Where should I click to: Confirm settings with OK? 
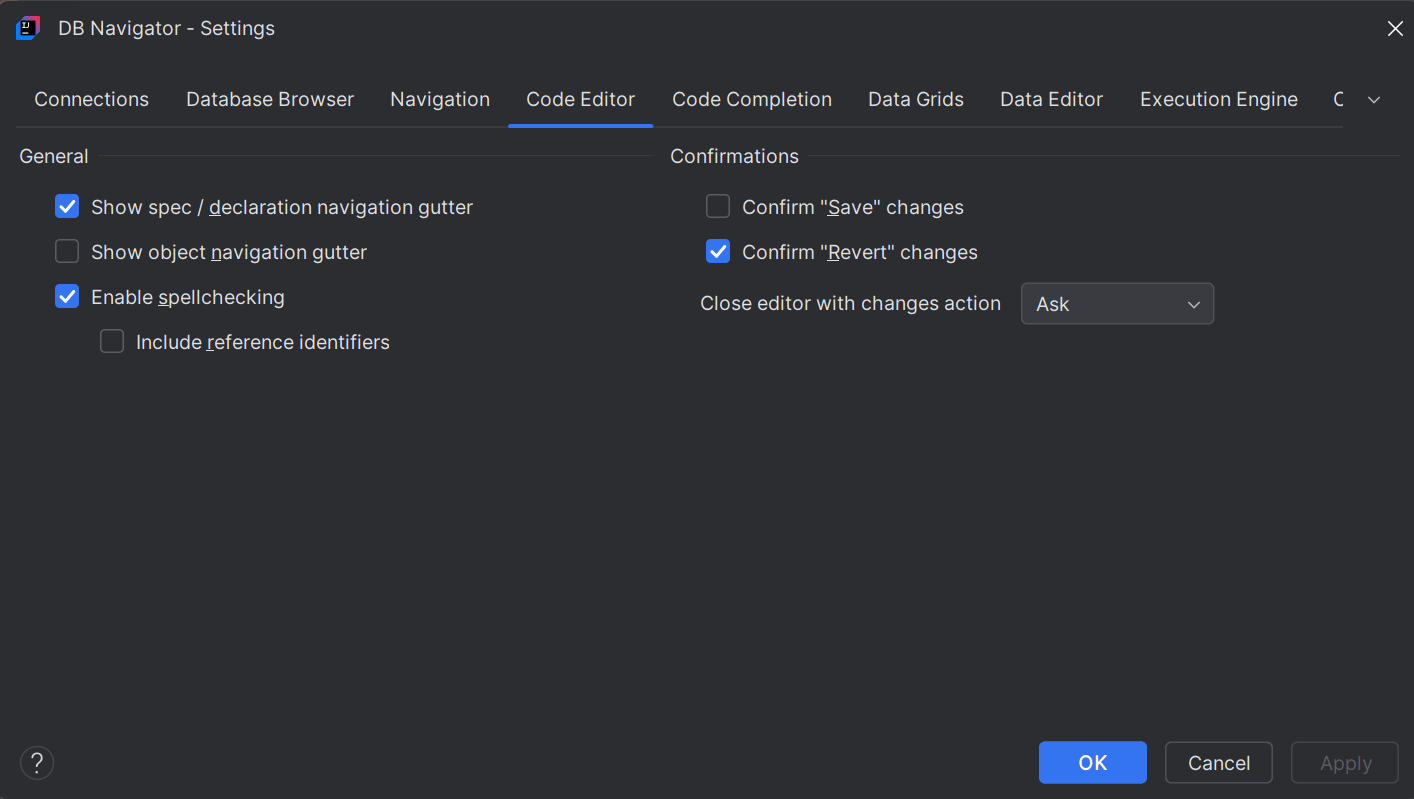tap(1092, 762)
